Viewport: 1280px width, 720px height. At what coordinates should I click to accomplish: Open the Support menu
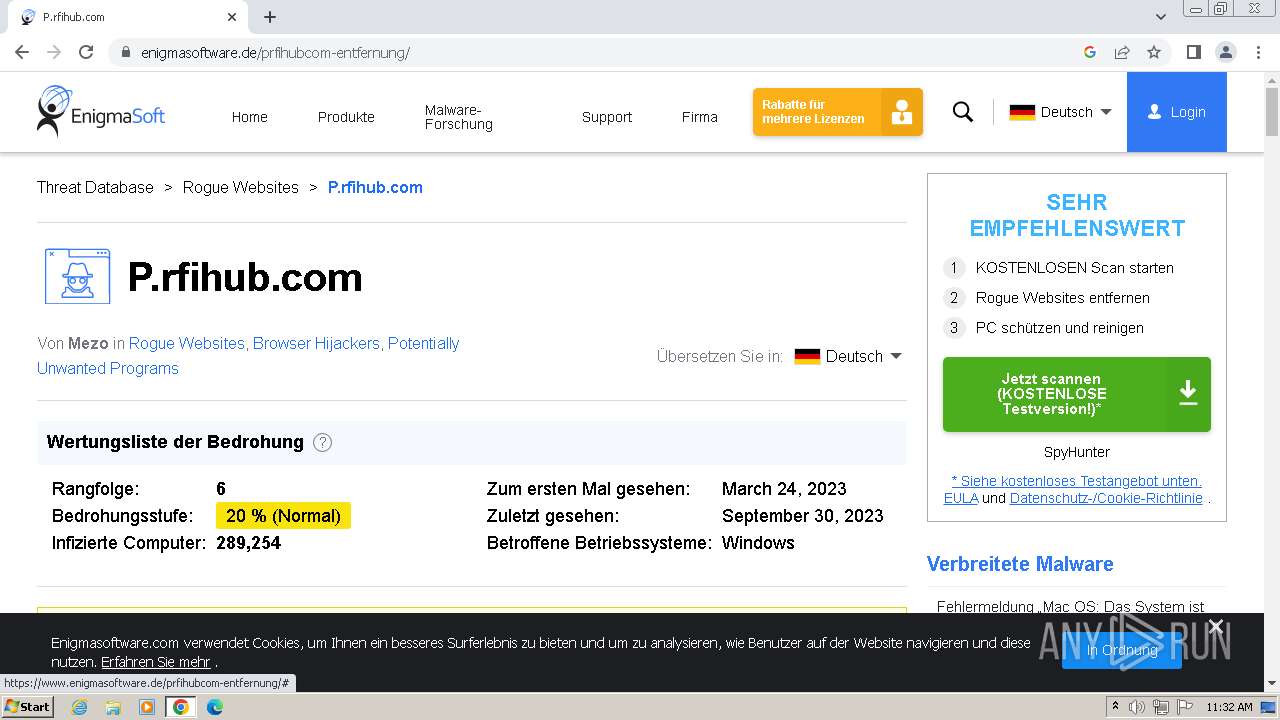(607, 117)
